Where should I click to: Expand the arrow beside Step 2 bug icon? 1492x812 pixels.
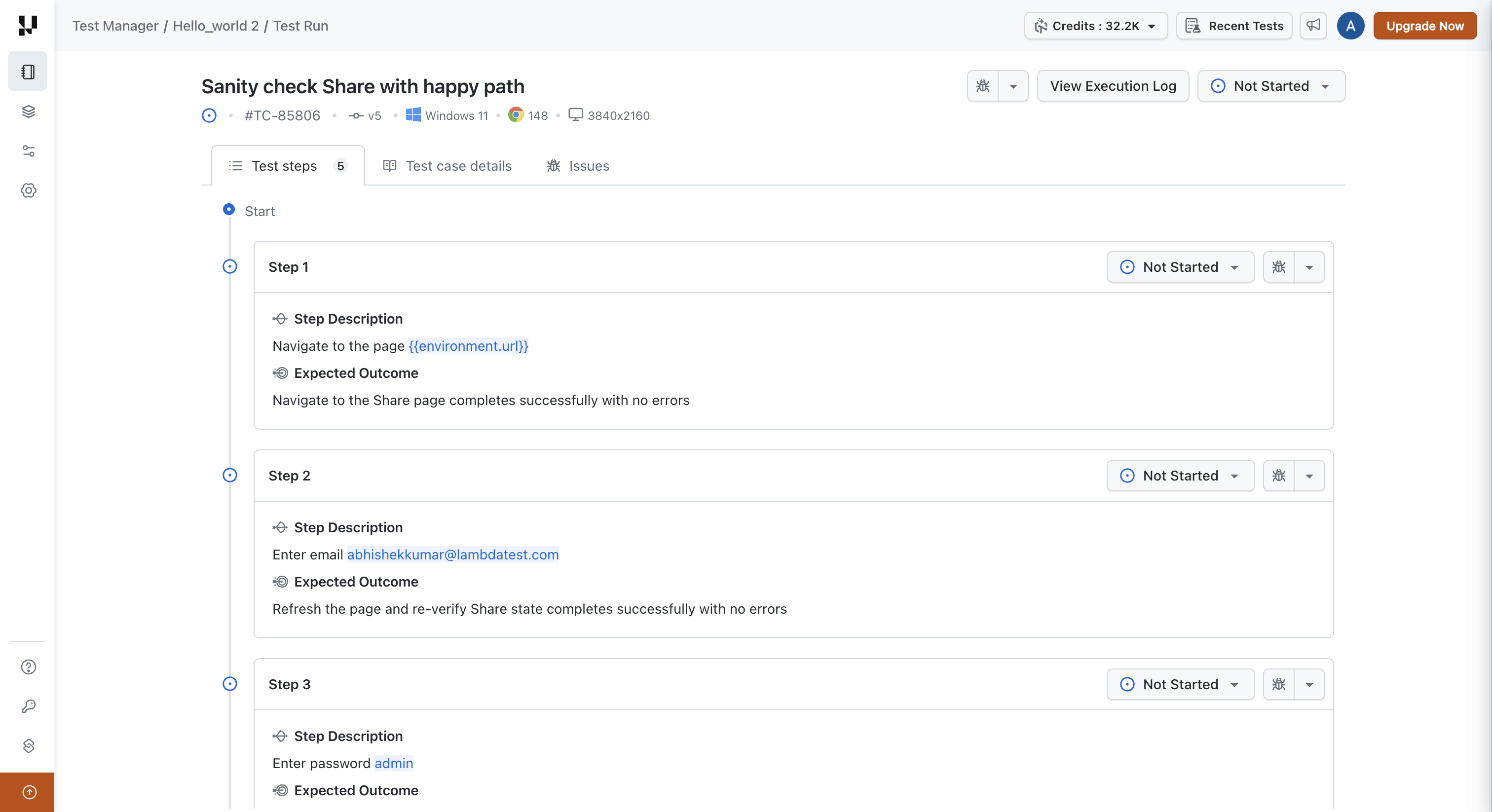tap(1309, 476)
